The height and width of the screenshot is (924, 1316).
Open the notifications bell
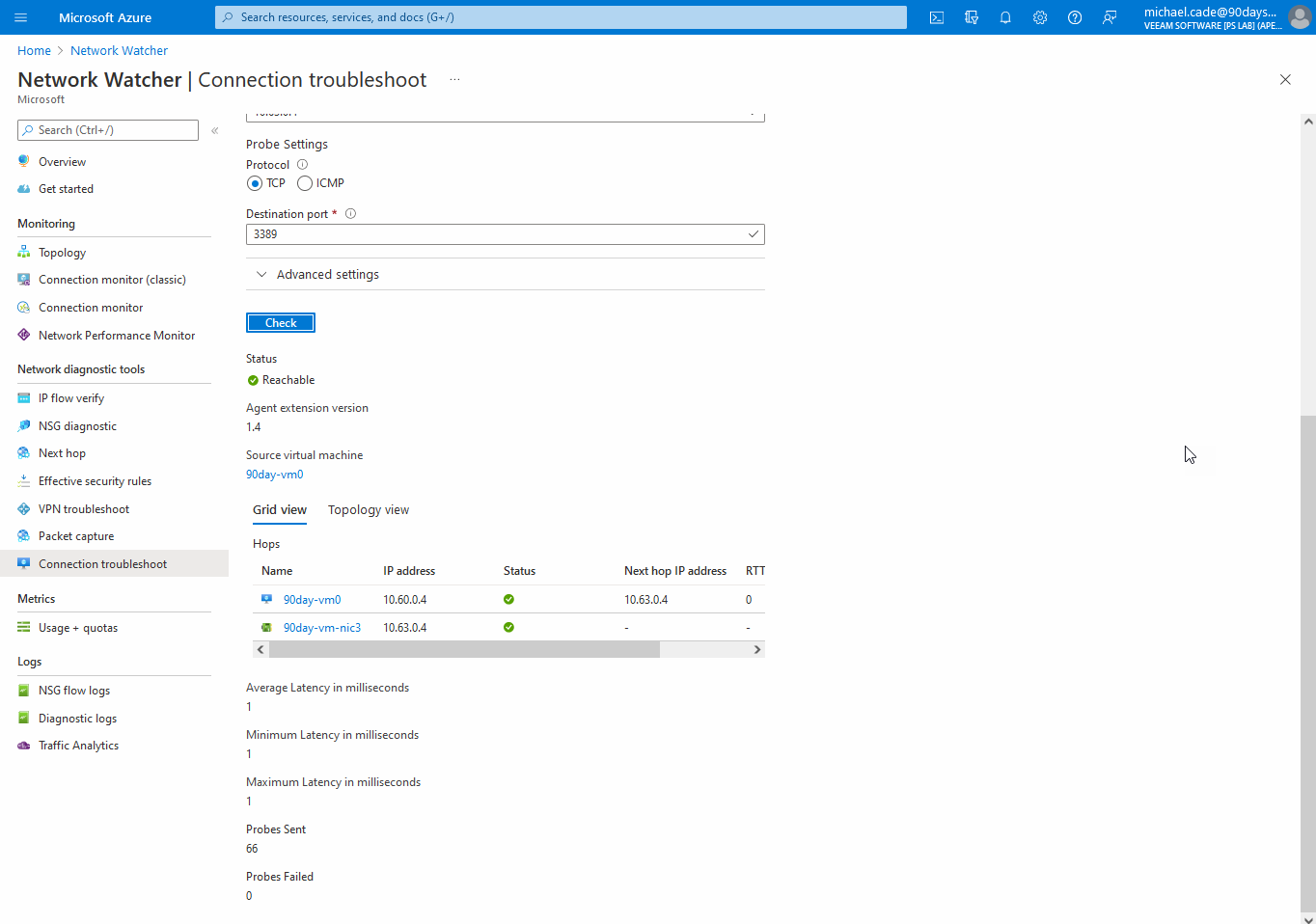[1005, 17]
